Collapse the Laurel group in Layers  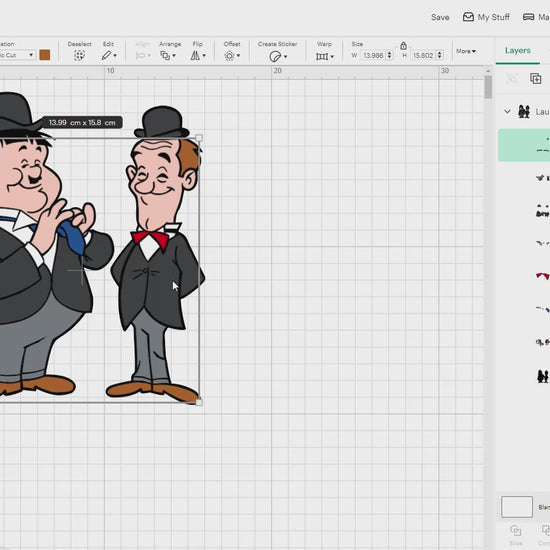(507, 112)
